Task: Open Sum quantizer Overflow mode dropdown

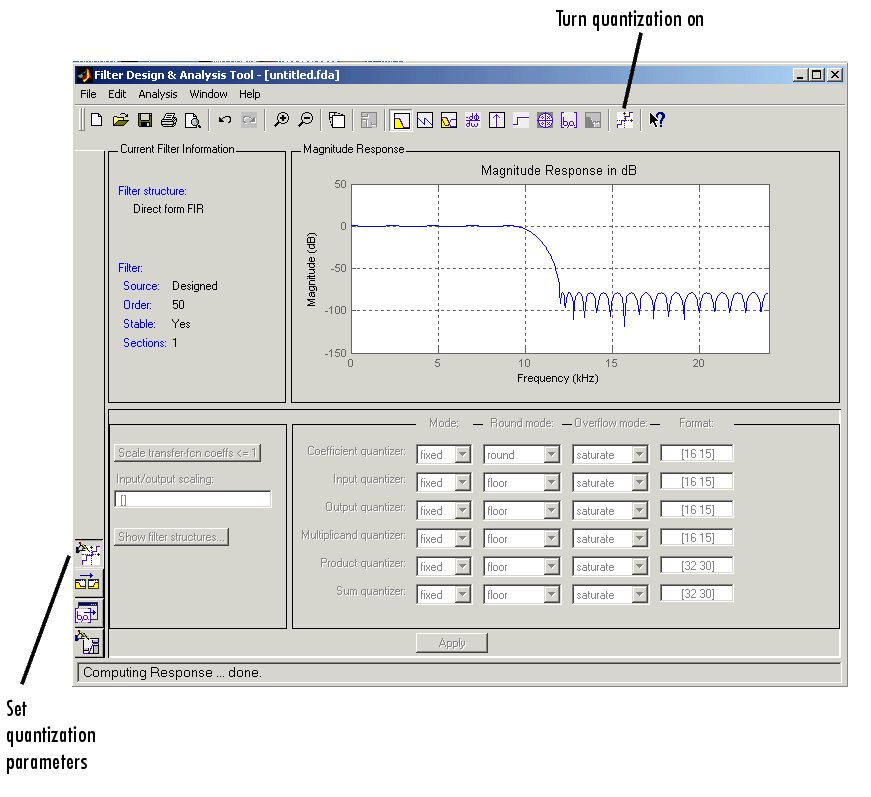Action: (610, 594)
